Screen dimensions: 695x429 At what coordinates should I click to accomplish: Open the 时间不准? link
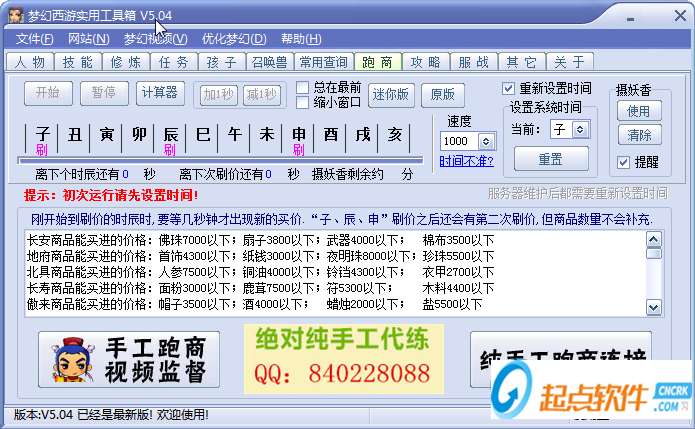466,161
